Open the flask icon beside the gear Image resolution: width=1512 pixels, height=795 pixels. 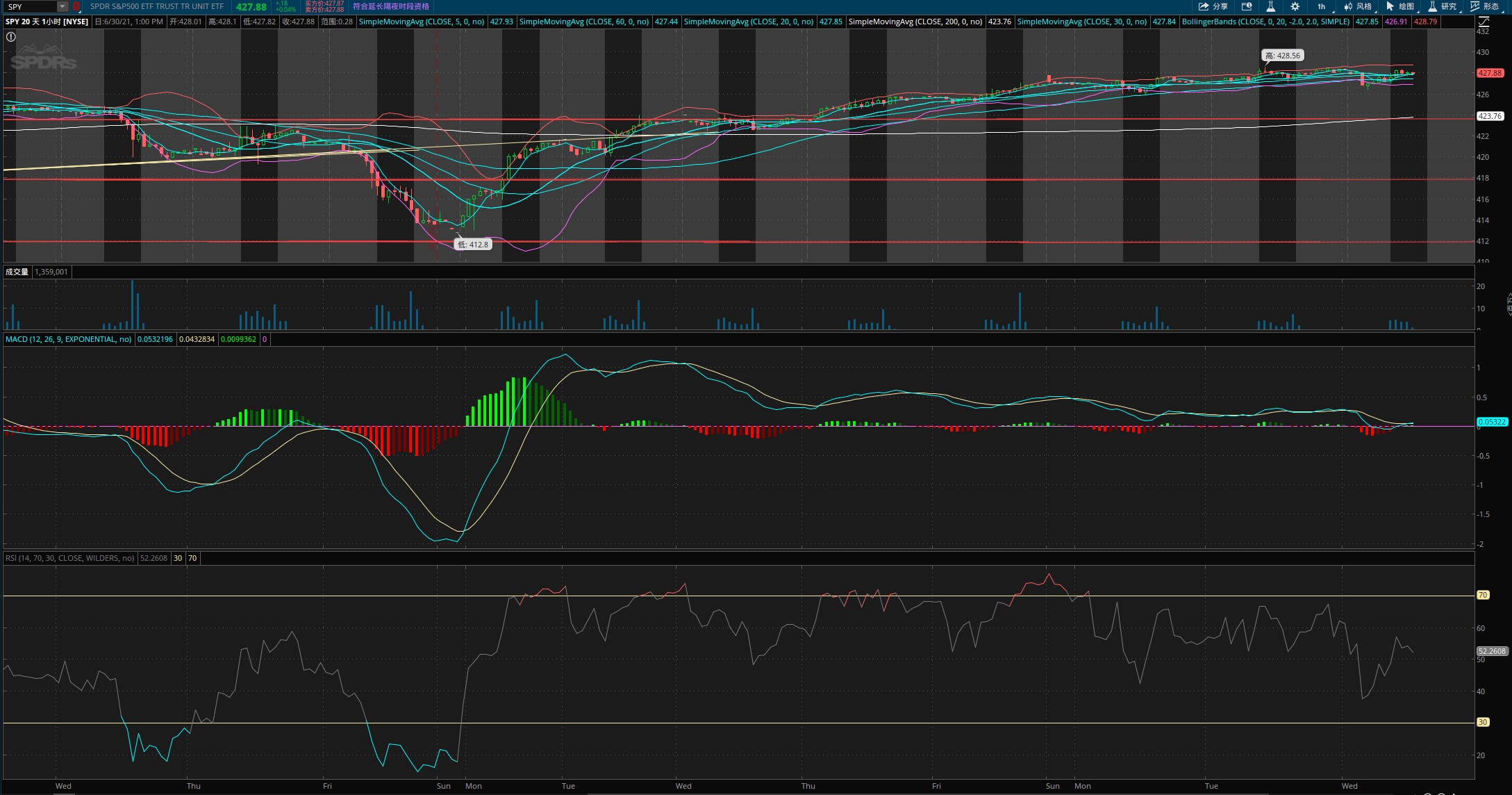point(1270,6)
